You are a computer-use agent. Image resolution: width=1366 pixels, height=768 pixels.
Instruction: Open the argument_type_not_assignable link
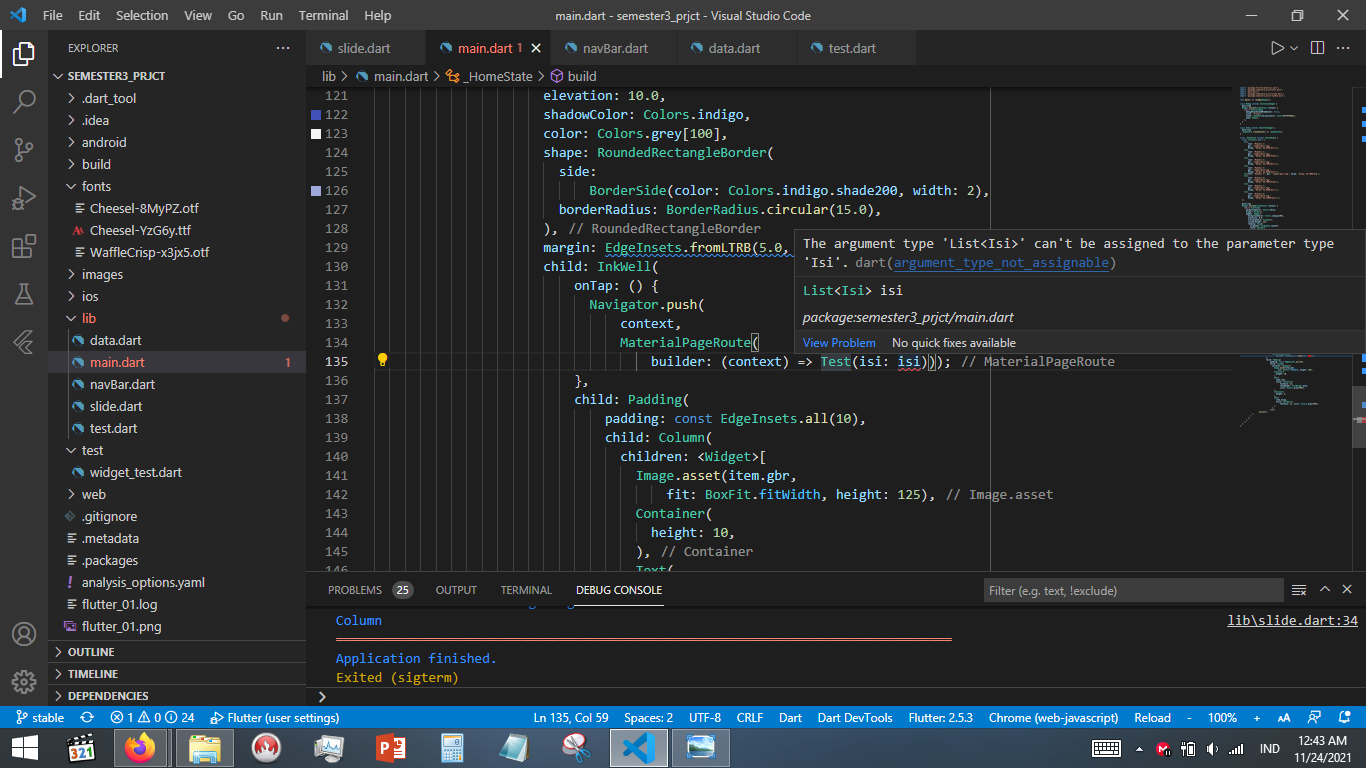1001,263
